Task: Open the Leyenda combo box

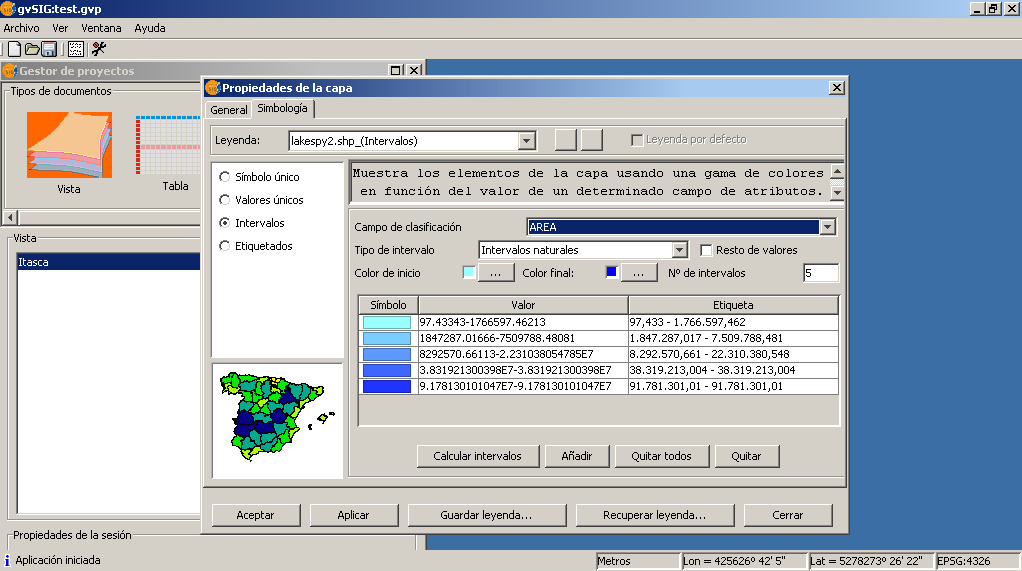Action: point(527,141)
